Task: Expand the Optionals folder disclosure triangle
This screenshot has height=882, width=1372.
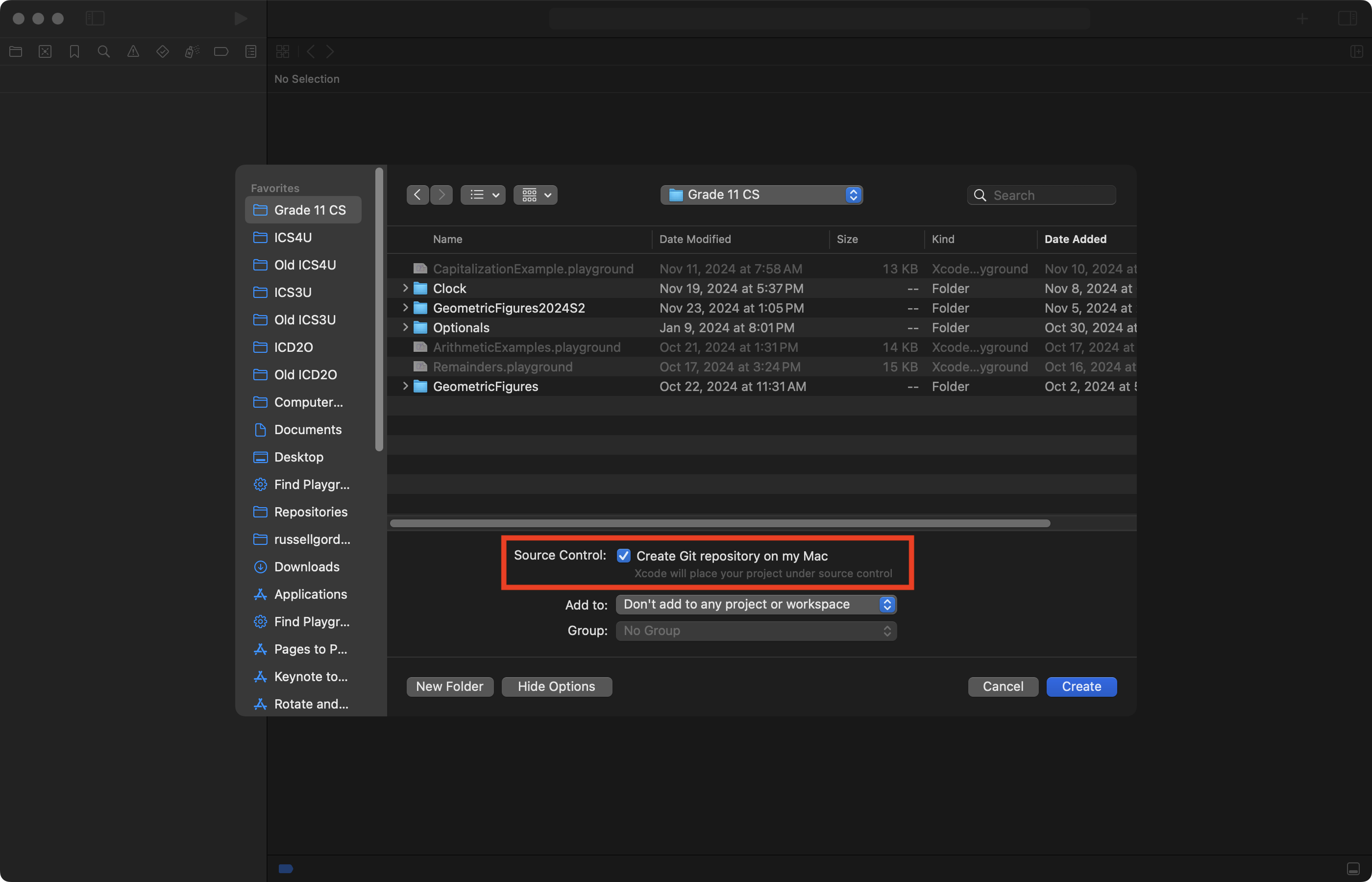Action: (x=405, y=327)
